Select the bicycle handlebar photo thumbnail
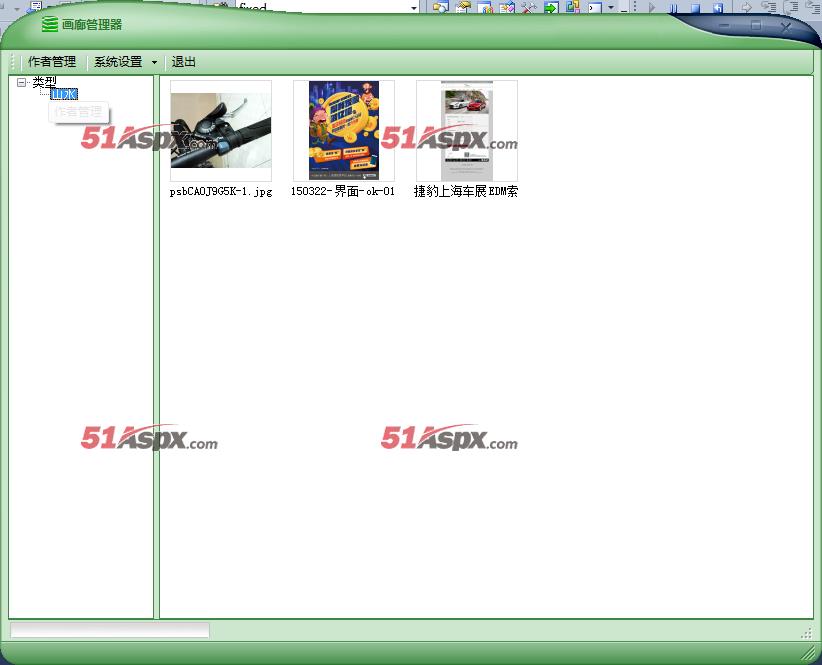822x665 pixels. click(221, 130)
